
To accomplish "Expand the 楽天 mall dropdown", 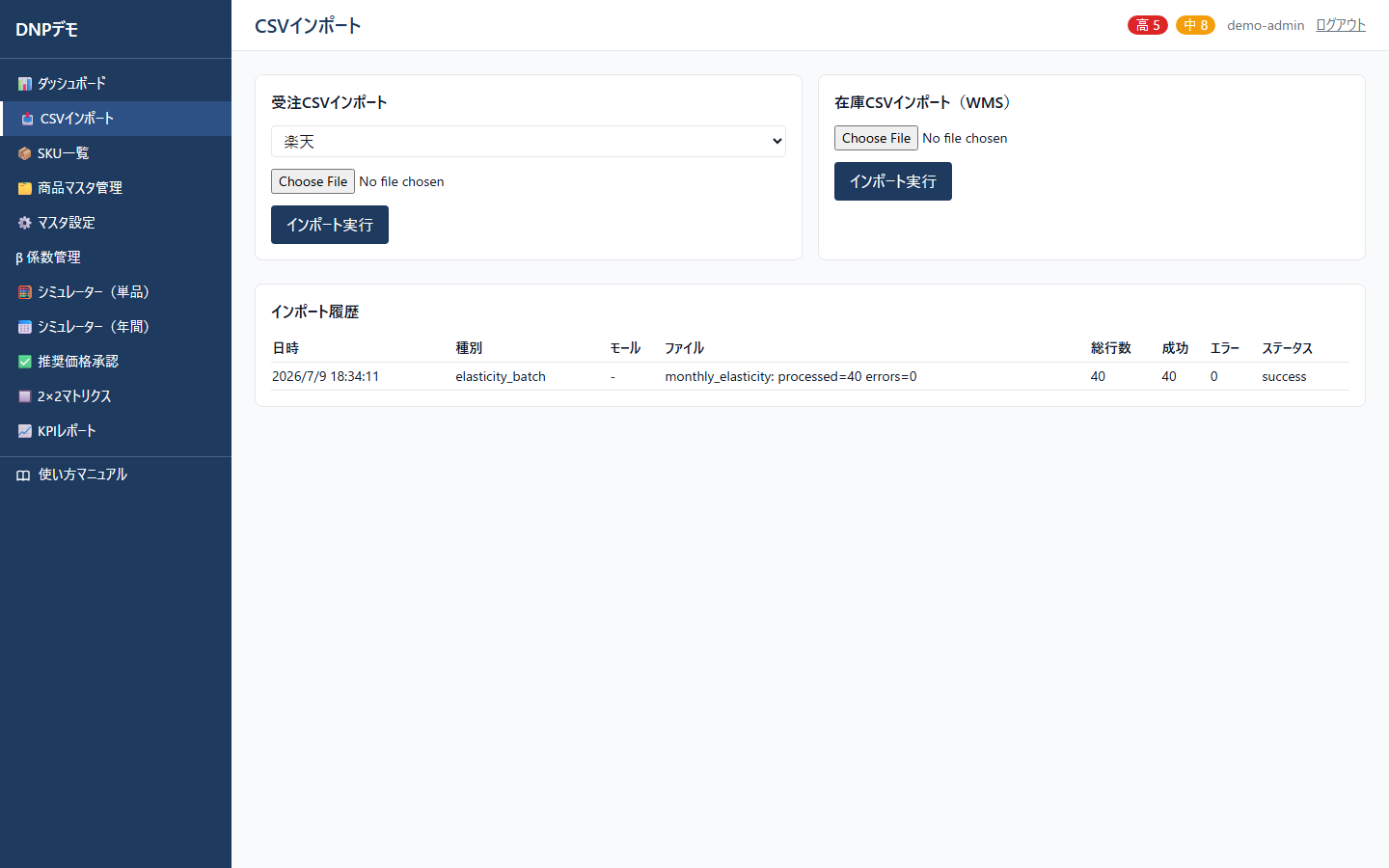I will [529, 142].
